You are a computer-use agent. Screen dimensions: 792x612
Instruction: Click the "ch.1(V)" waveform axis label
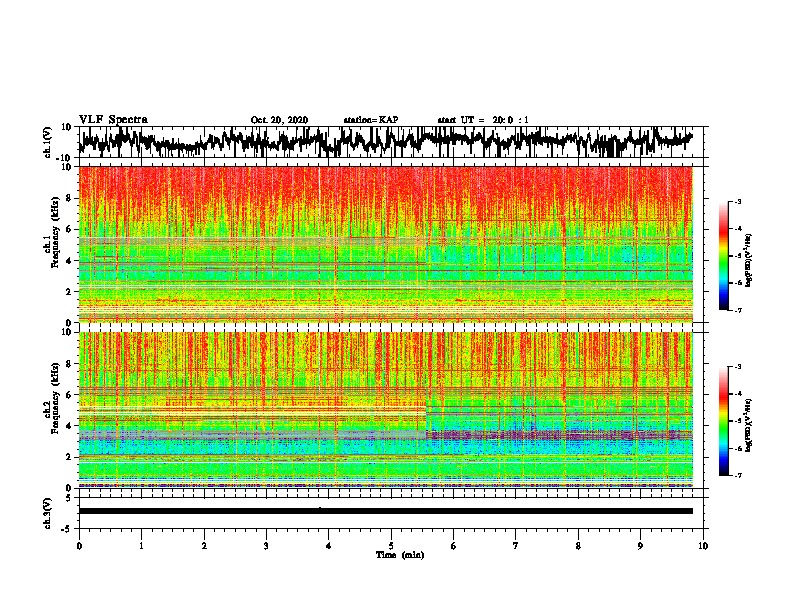[47, 142]
